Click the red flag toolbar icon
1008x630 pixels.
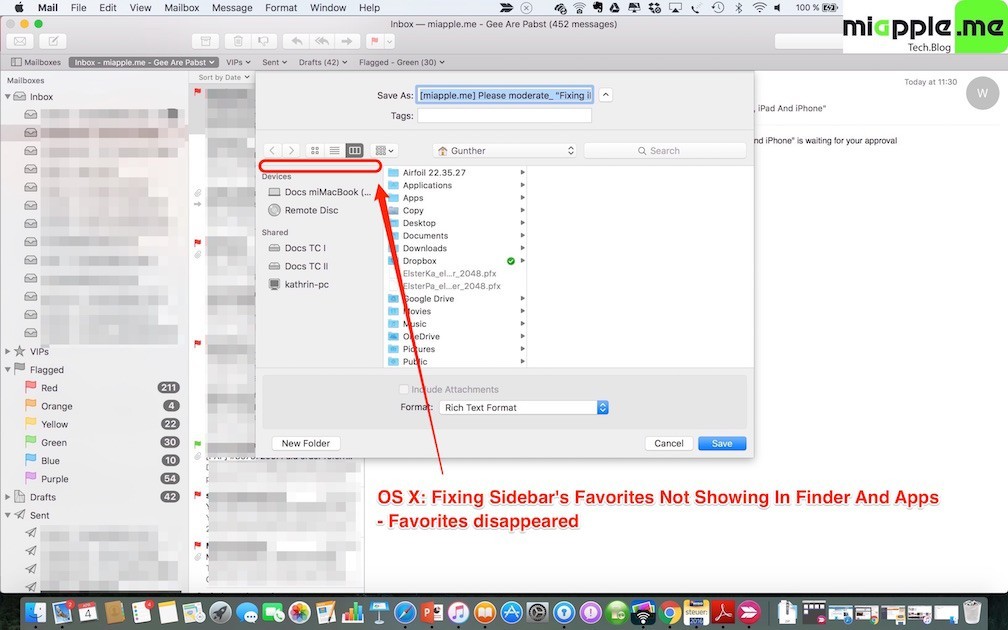(374, 41)
